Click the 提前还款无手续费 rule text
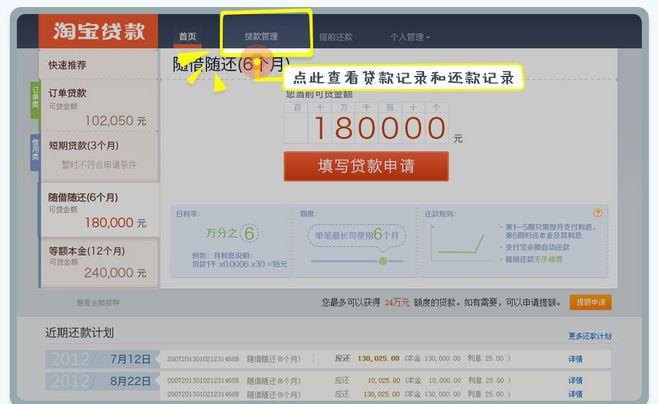Screen dimensions: 658x404 point(534,259)
